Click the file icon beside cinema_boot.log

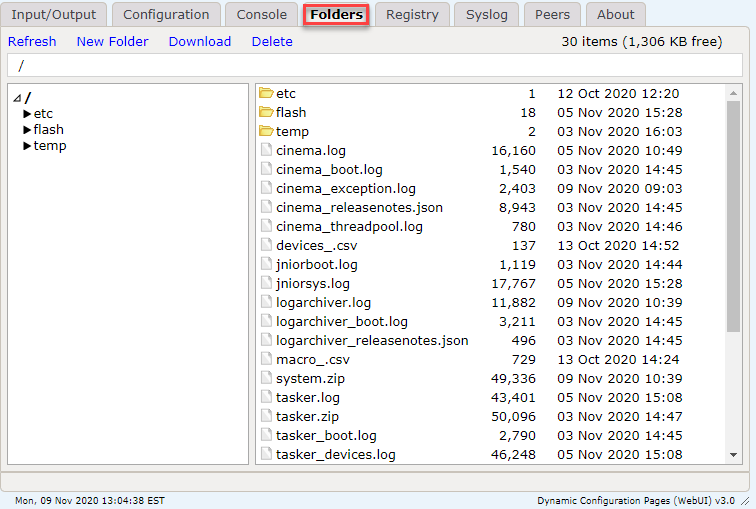point(266,169)
